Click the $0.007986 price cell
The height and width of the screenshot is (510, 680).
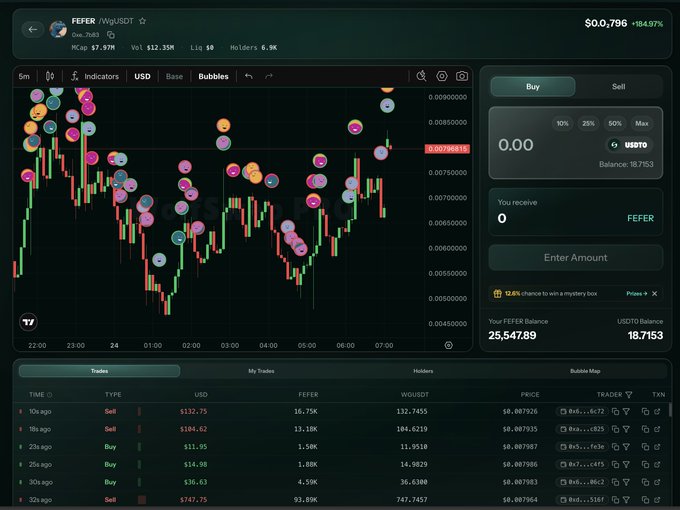520,464
